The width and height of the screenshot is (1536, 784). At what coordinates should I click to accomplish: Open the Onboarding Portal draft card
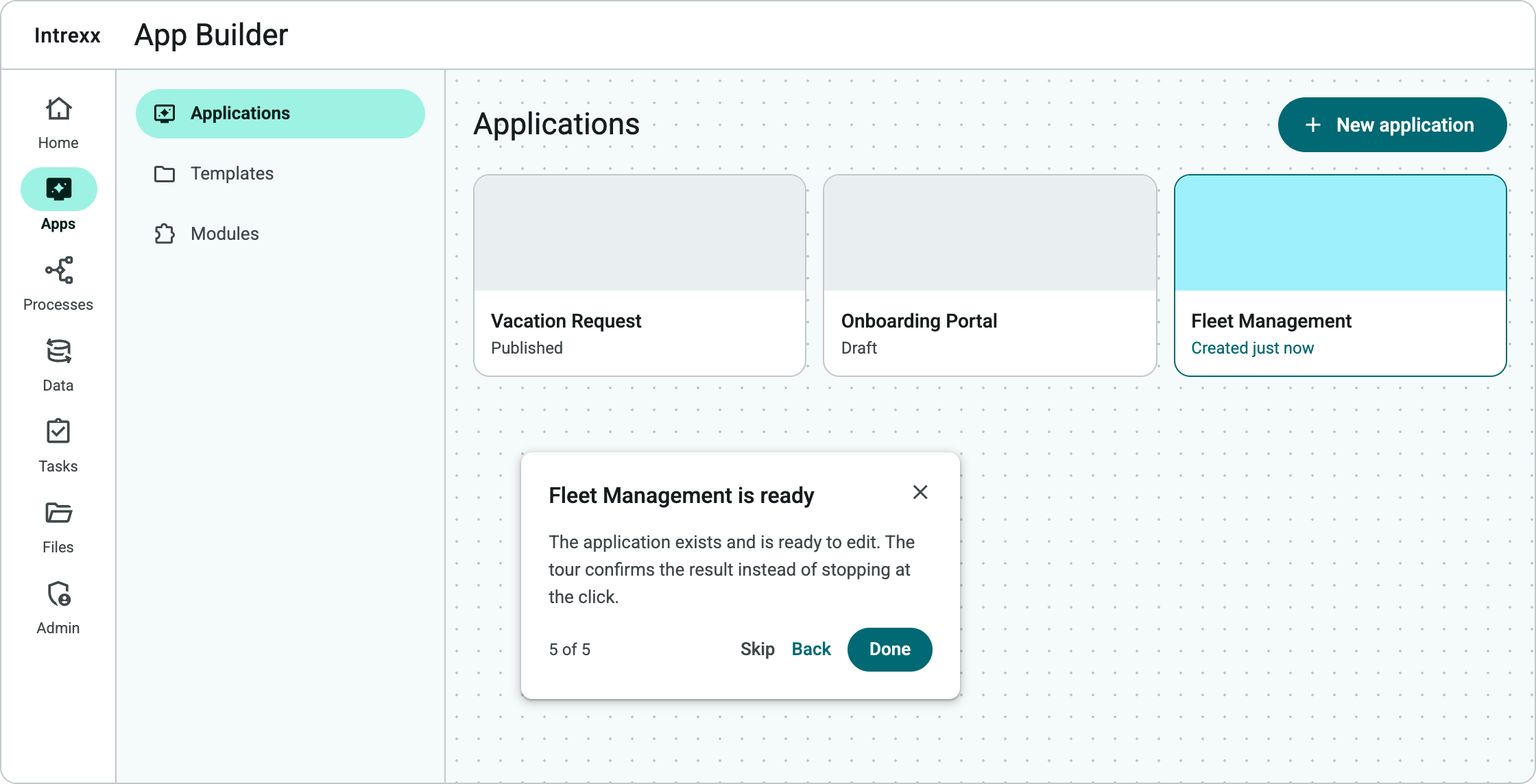click(x=990, y=275)
